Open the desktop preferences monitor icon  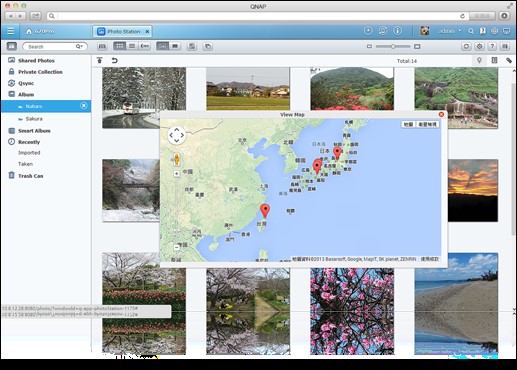(506, 31)
